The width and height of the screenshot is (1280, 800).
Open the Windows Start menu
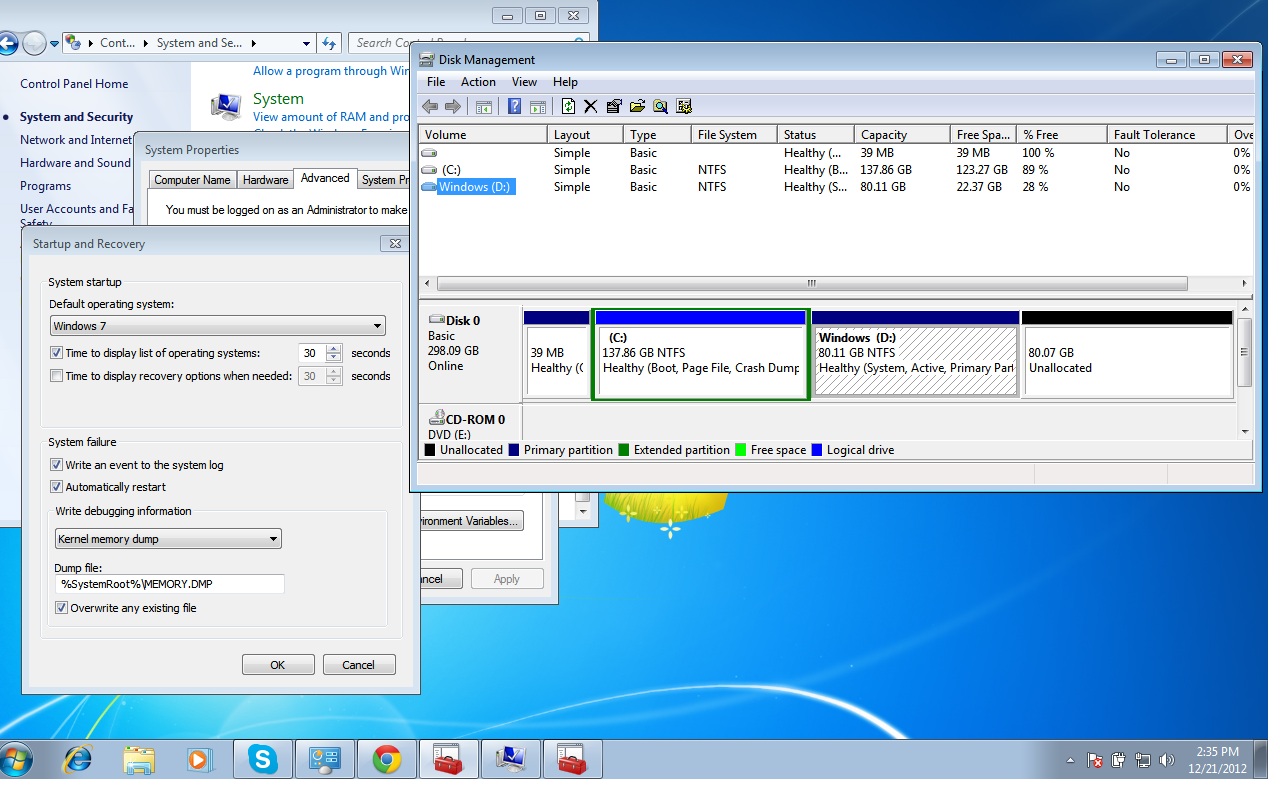click(17, 760)
